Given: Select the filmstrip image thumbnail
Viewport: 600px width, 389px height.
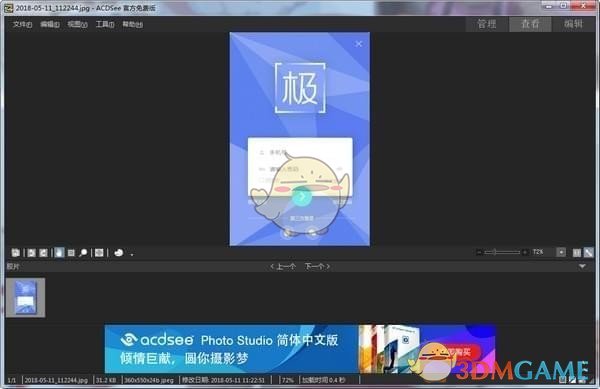Looking at the screenshot, I should [26, 298].
